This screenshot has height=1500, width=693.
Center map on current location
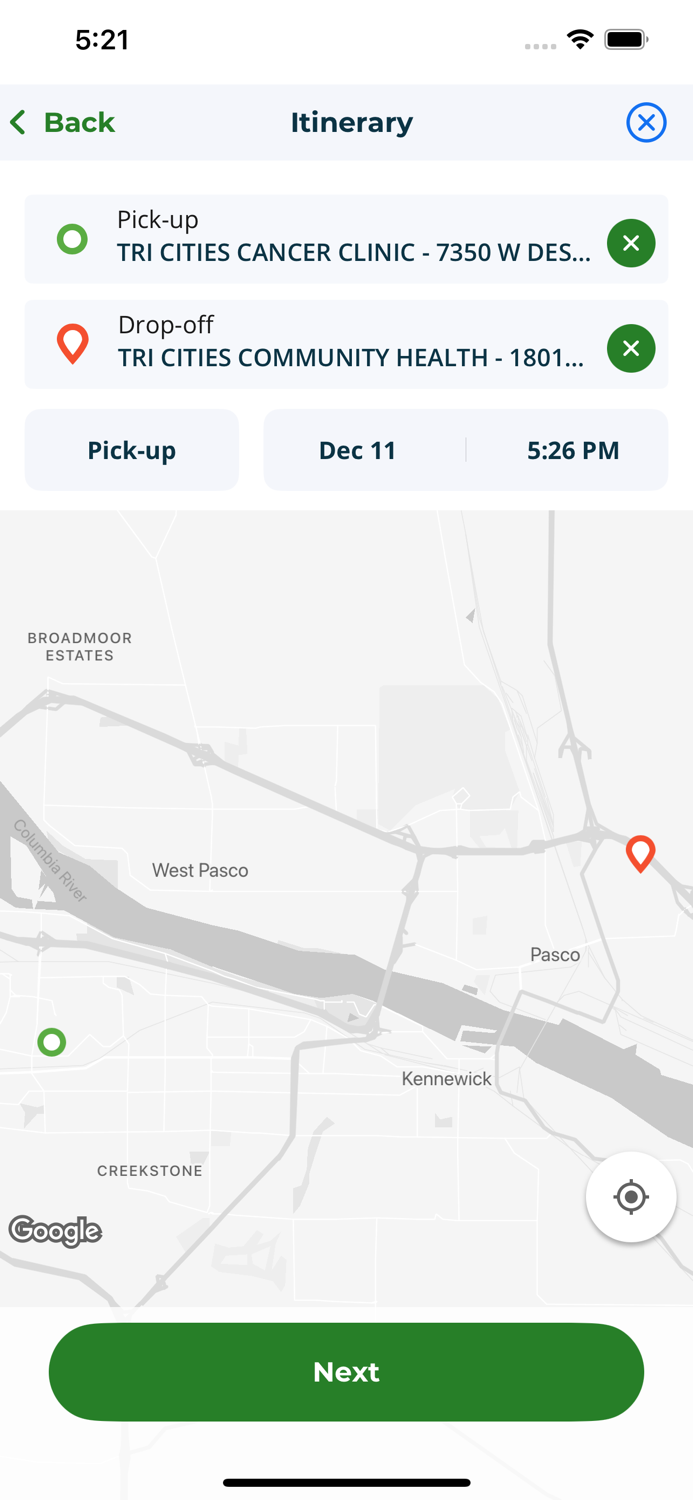pyautogui.click(x=631, y=1196)
